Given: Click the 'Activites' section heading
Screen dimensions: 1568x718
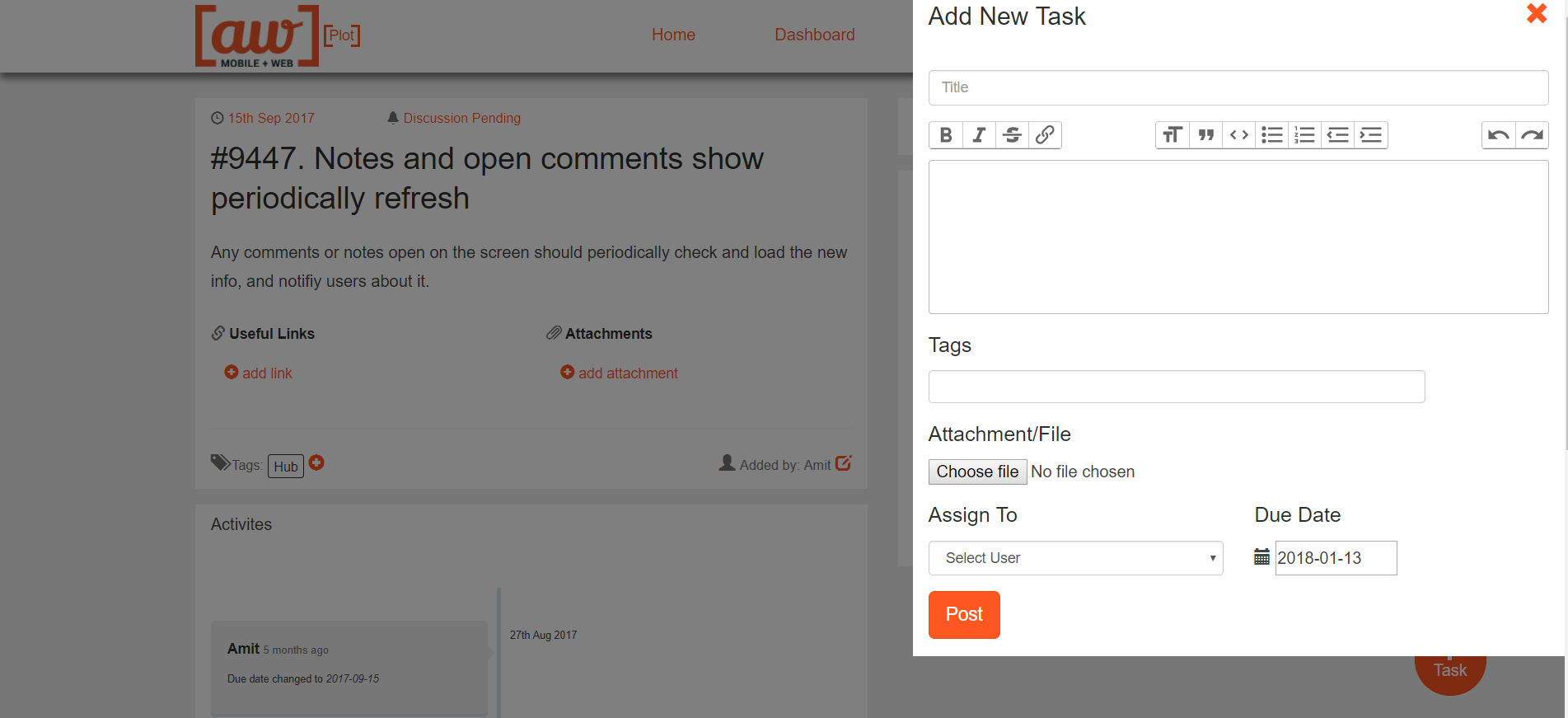Looking at the screenshot, I should [241, 524].
